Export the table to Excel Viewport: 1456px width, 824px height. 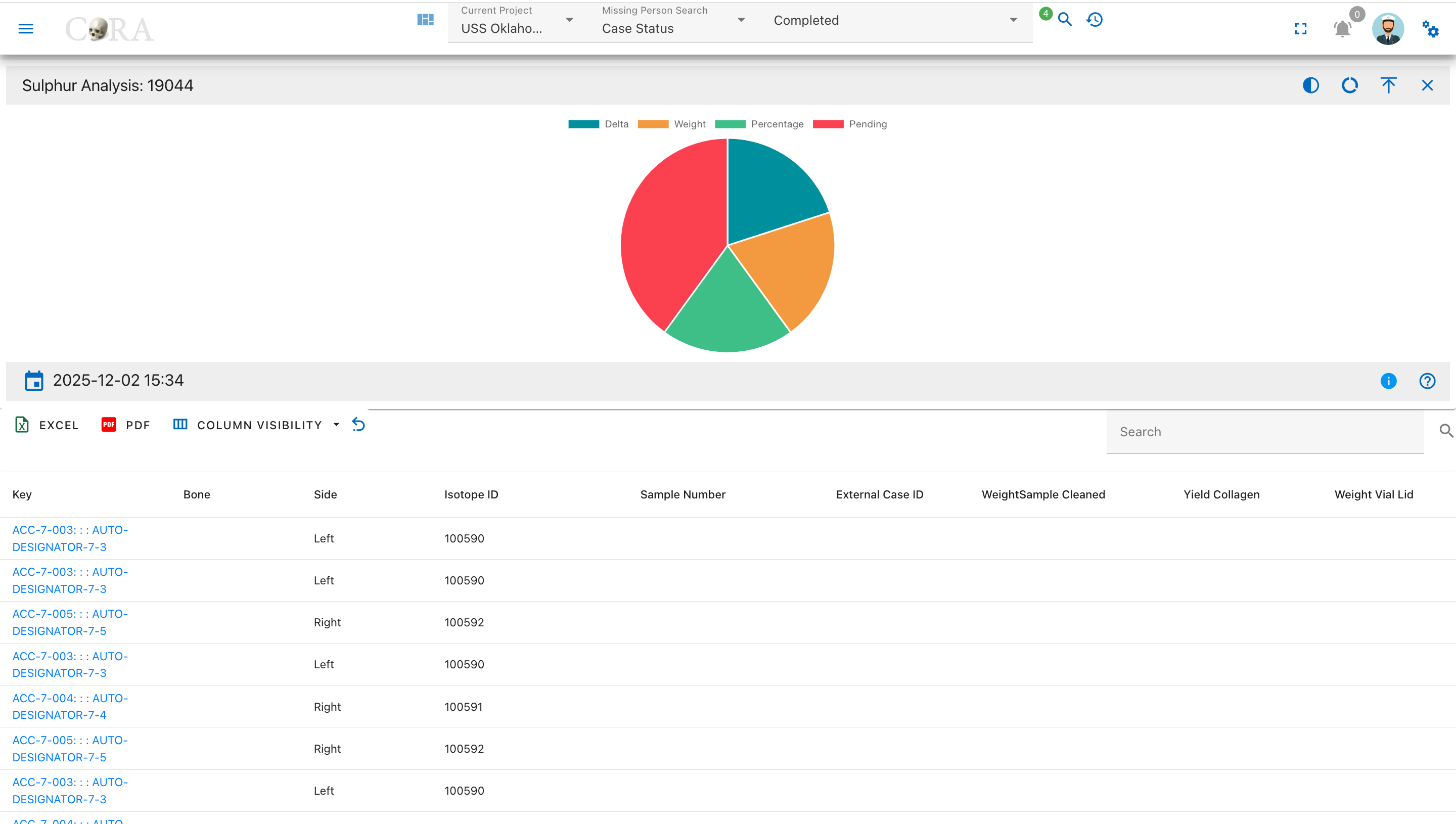[47, 425]
